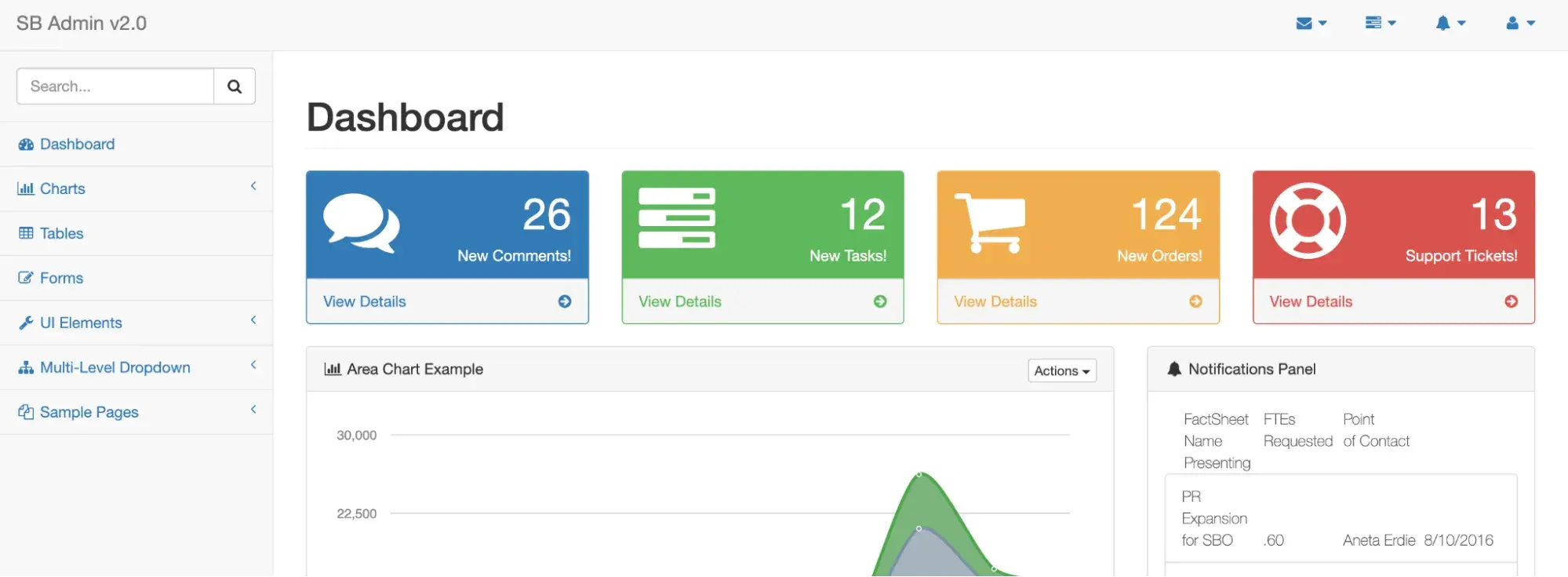
Task: Expand the UI Elements sidebar menu
Action: [136, 323]
